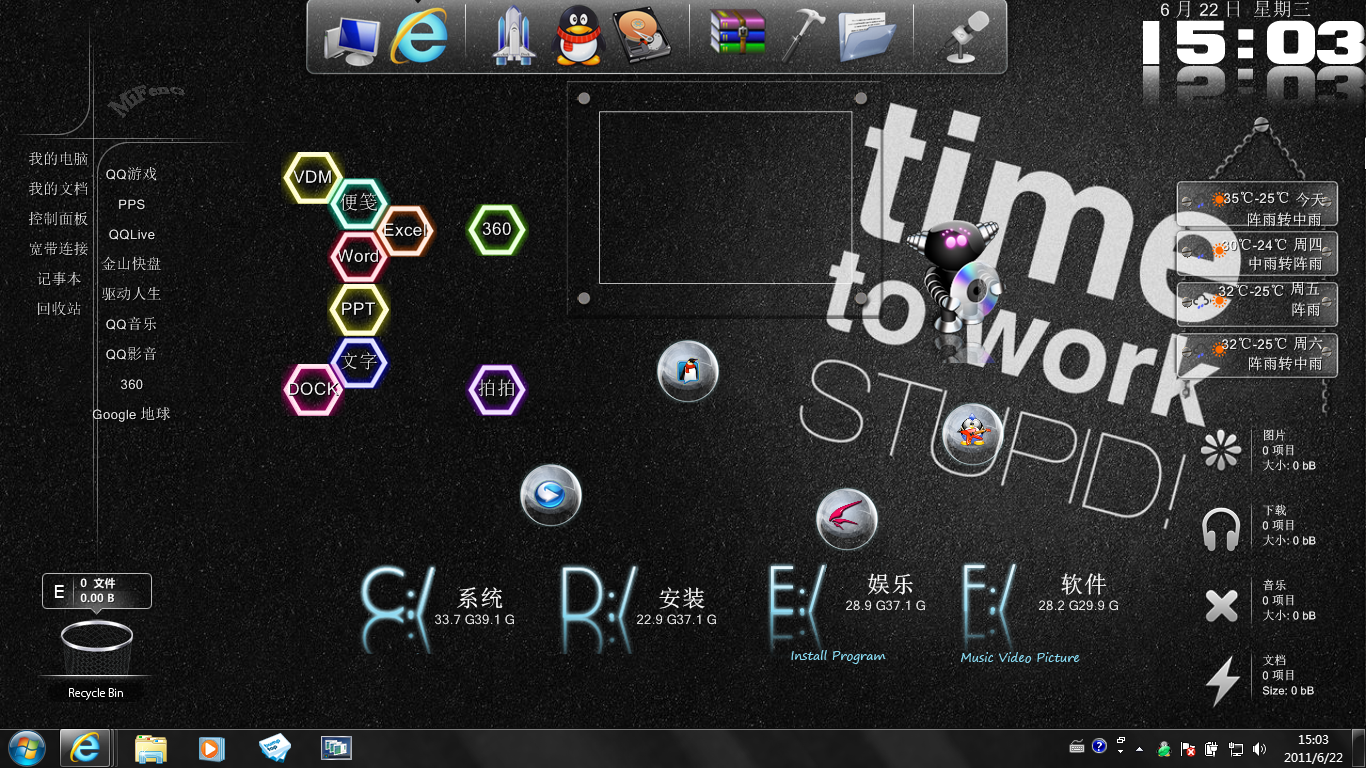The width and height of the screenshot is (1366, 768).
Task: Open drive F: 软件 gadget
Action: coord(1041,605)
